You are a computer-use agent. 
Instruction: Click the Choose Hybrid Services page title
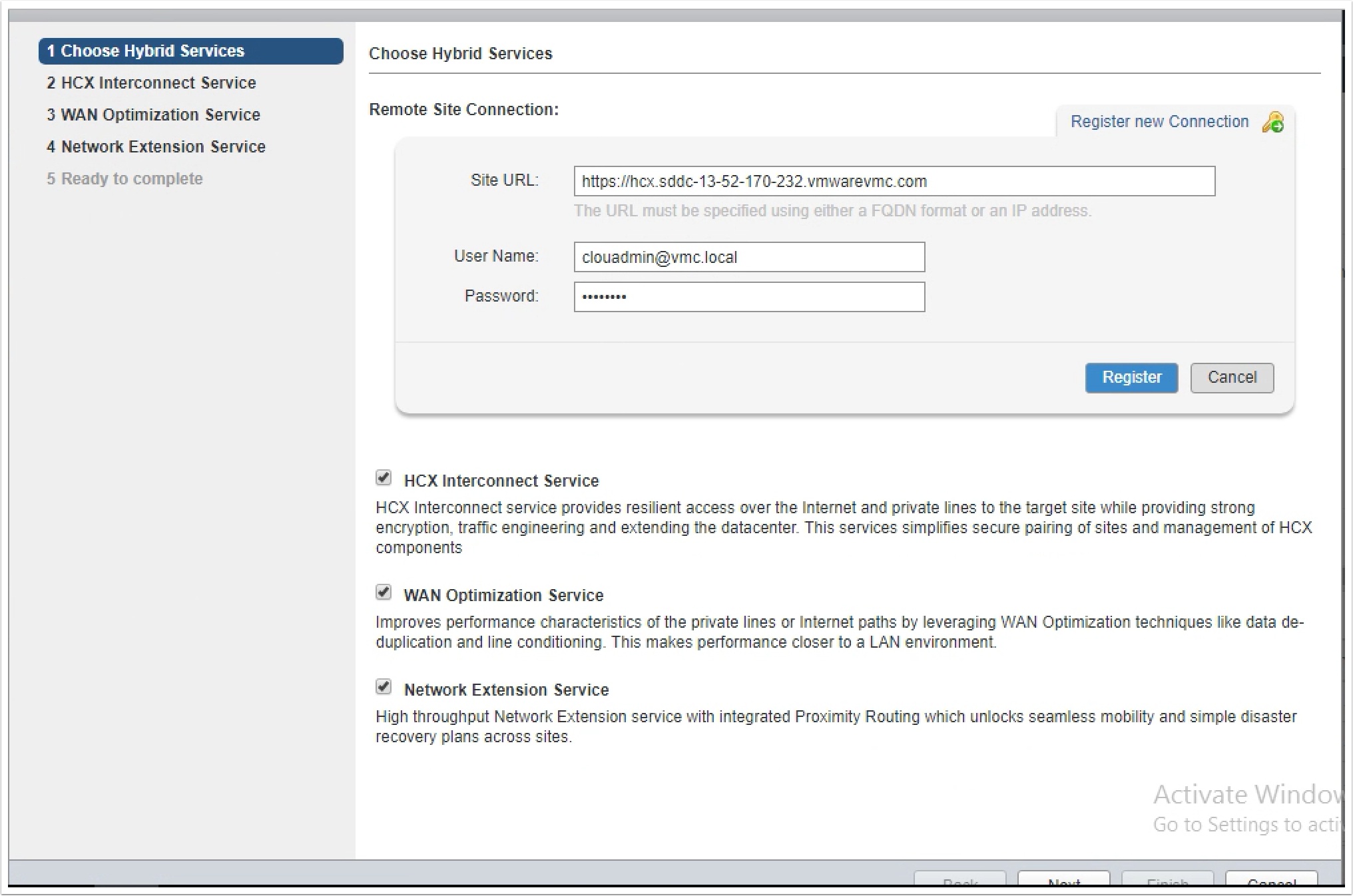(461, 54)
